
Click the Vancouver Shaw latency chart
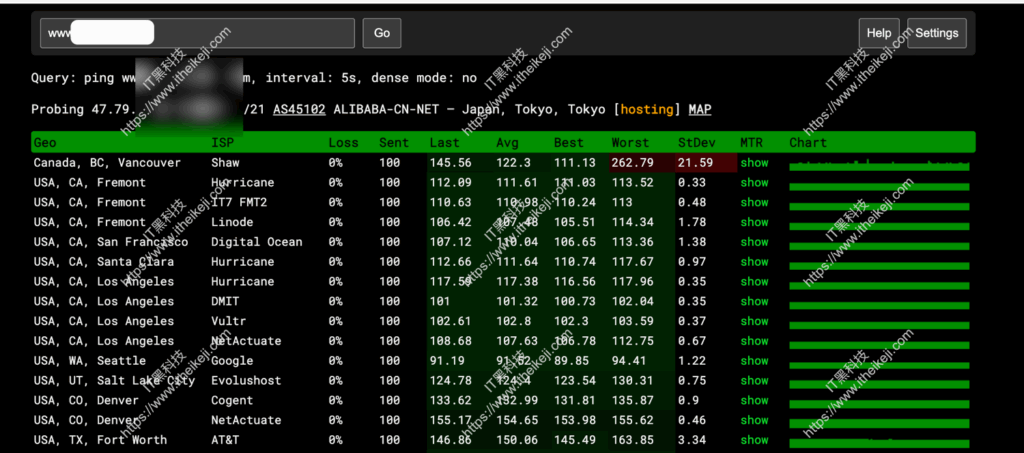click(x=880, y=164)
